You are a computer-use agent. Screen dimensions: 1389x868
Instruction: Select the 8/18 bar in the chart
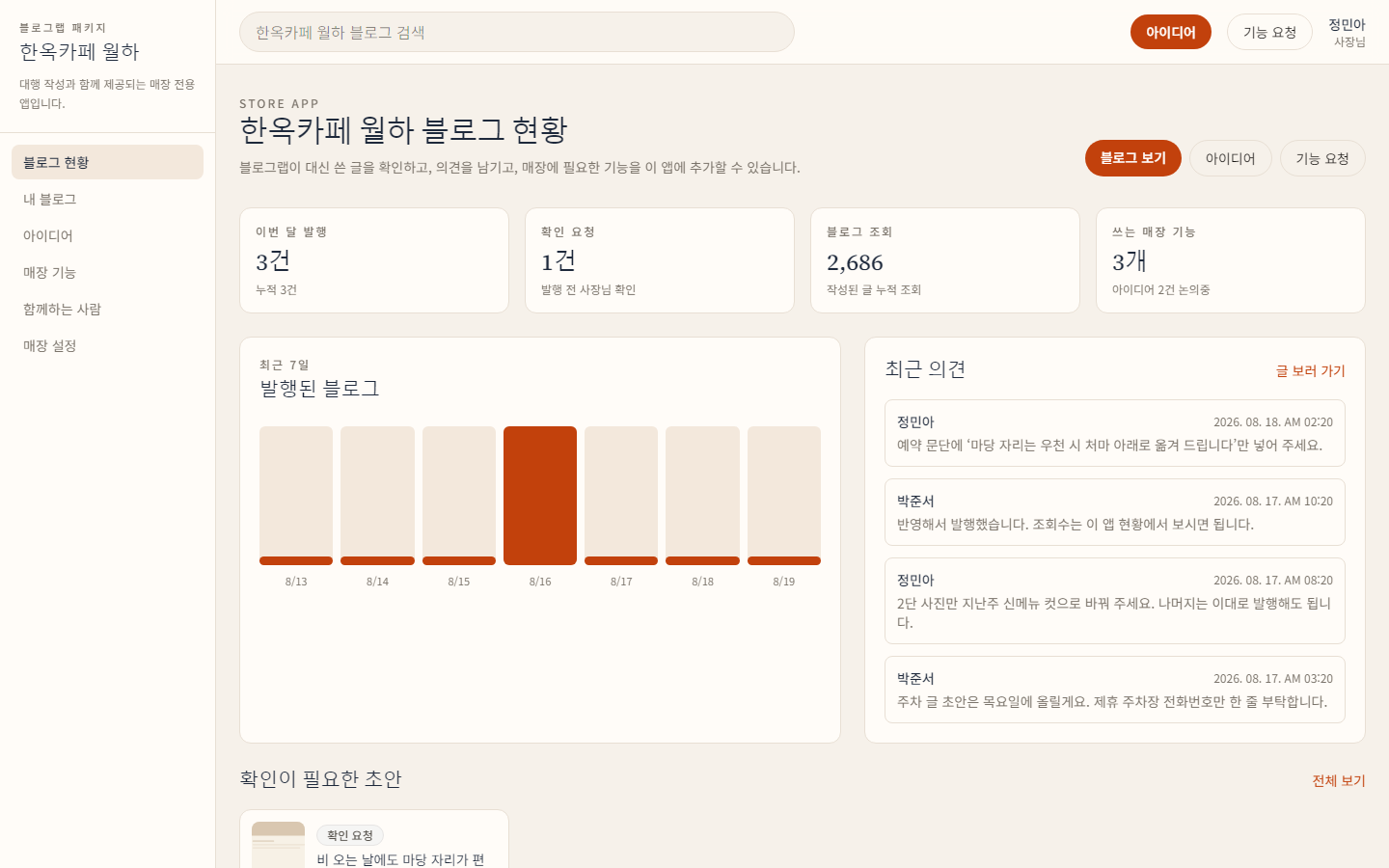click(702, 496)
